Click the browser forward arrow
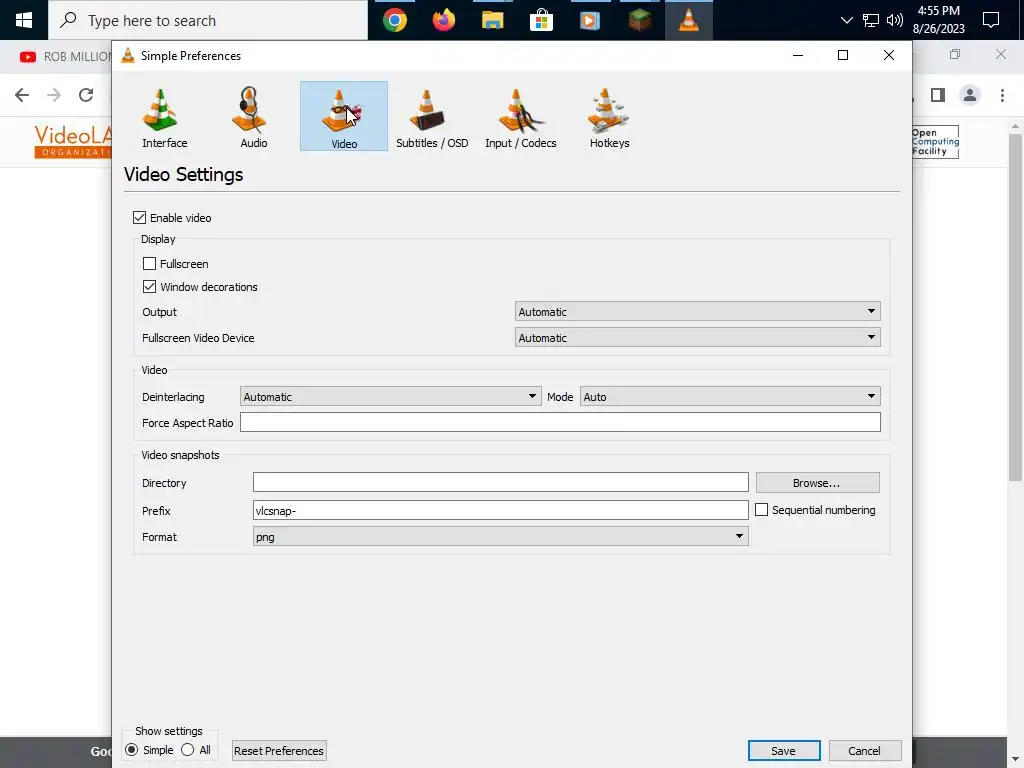1024x768 pixels. tap(54, 95)
